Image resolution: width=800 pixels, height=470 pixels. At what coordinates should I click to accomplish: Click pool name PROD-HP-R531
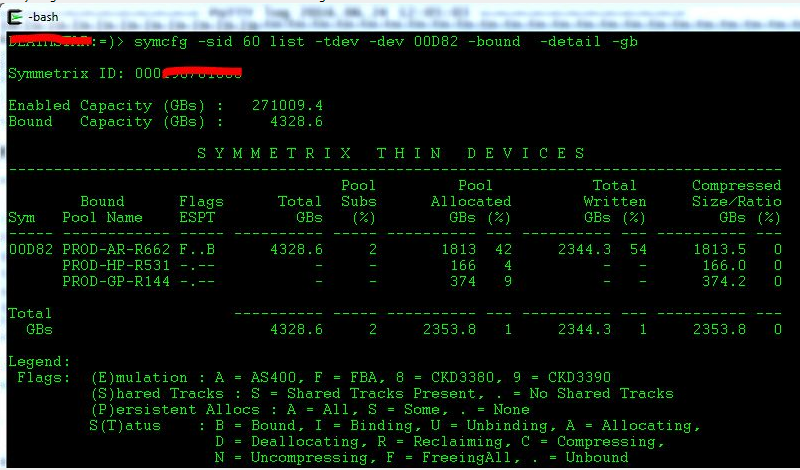pyautogui.click(x=116, y=265)
